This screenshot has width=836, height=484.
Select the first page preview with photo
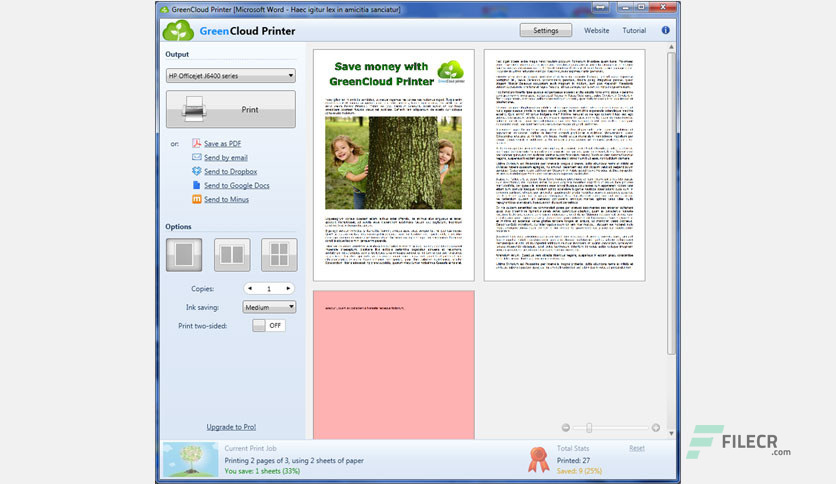coord(393,165)
